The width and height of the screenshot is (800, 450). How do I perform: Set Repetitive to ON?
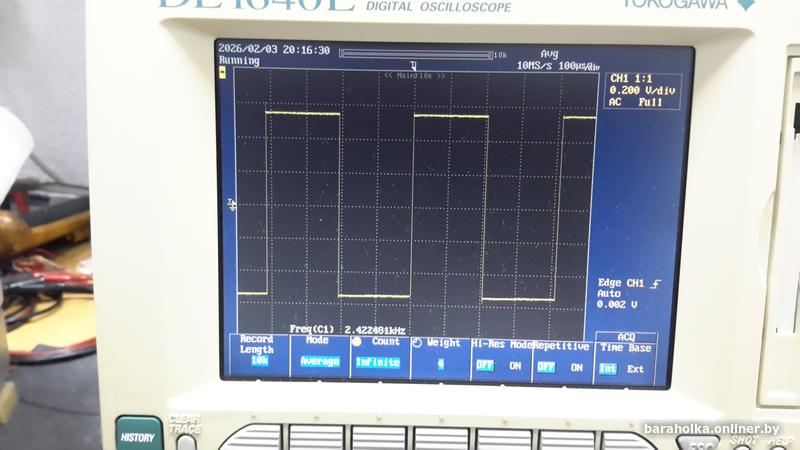(x=577, y=367)
